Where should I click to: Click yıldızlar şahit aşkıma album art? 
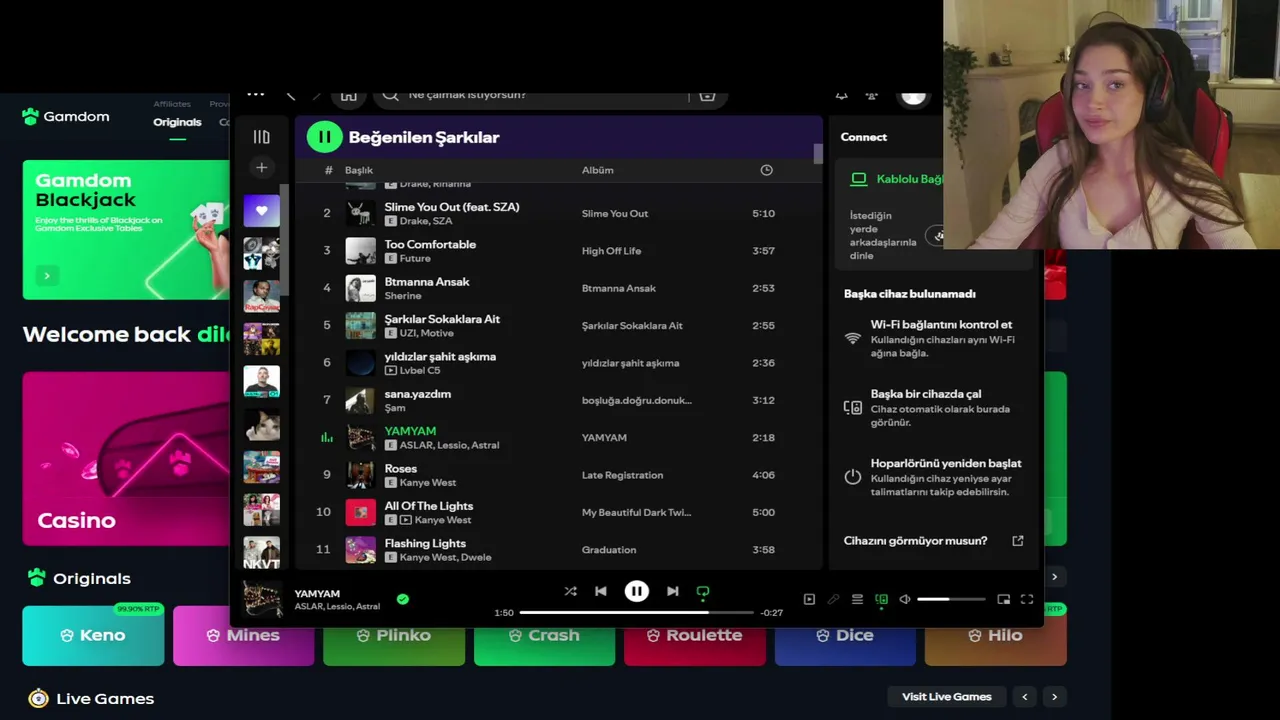click(360, 363)
